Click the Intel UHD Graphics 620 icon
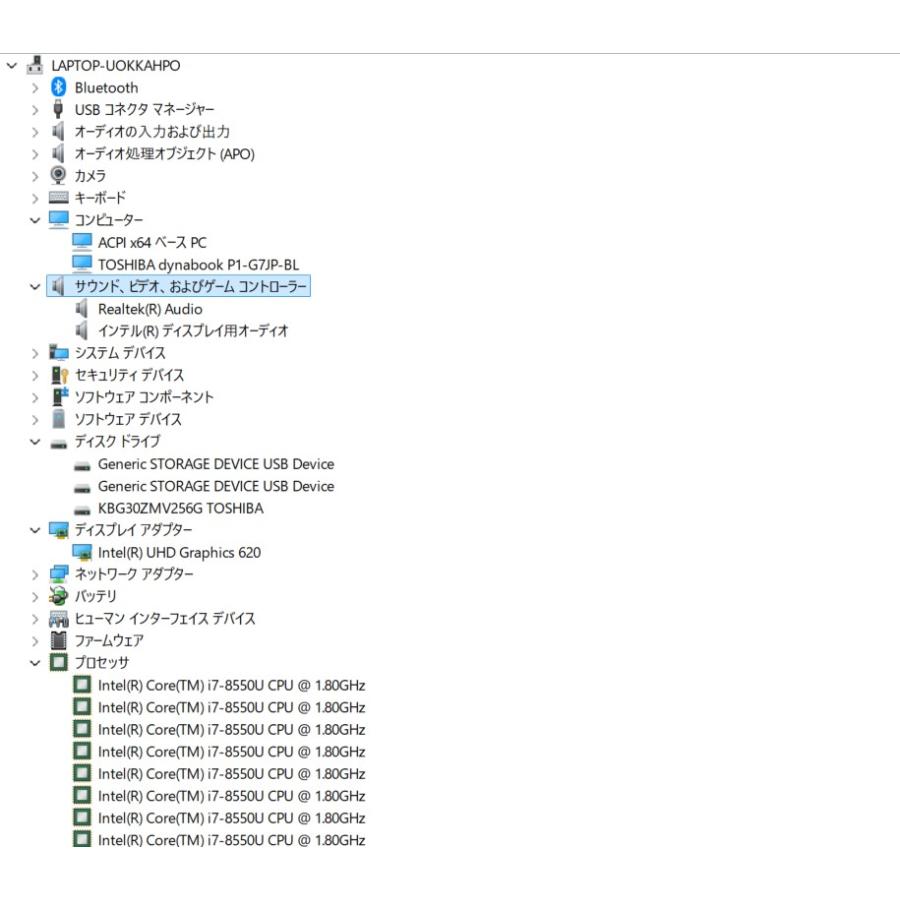The height and width of the screenshot is (900, 900). click(x=82, y=552)
